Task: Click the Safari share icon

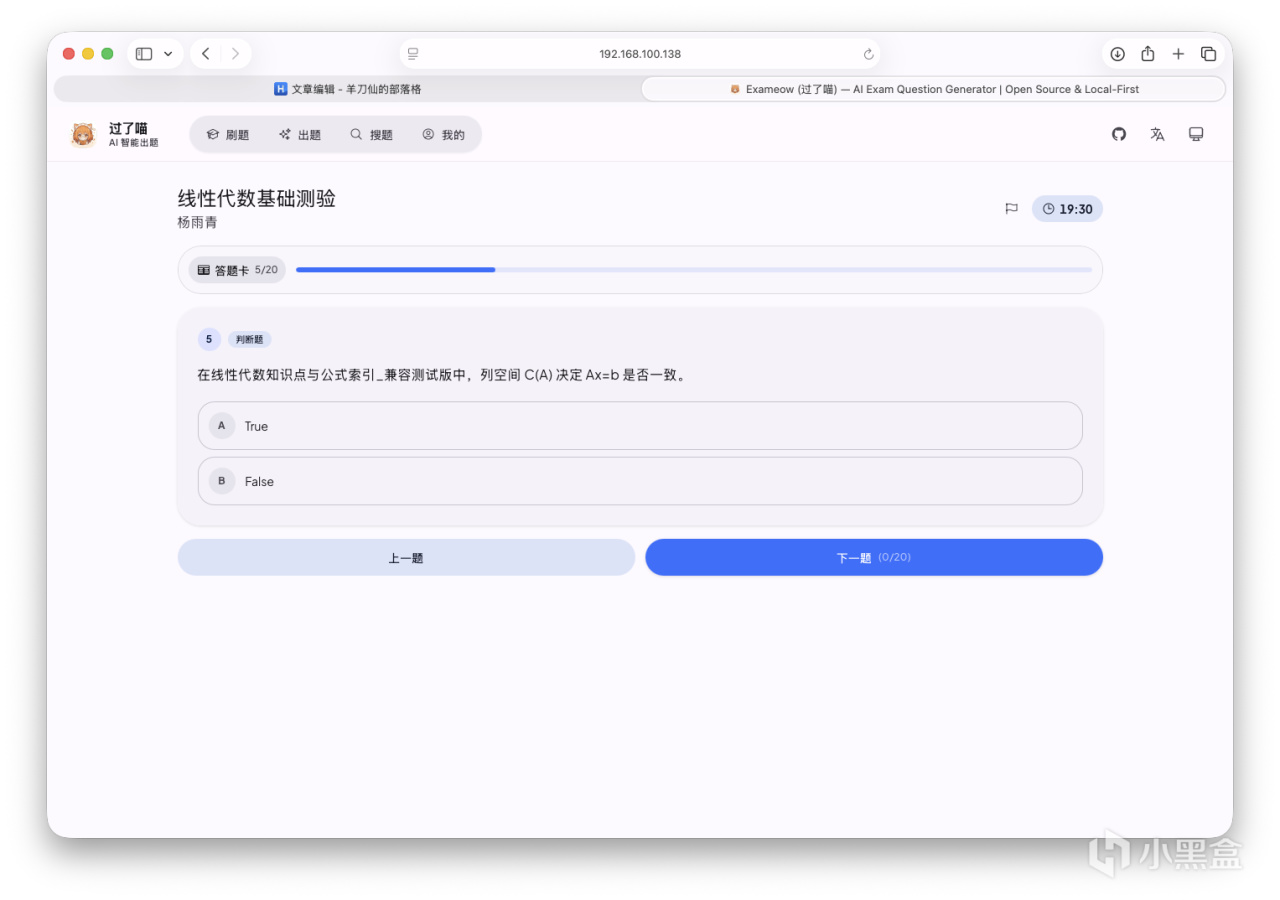Action: 1148,54
